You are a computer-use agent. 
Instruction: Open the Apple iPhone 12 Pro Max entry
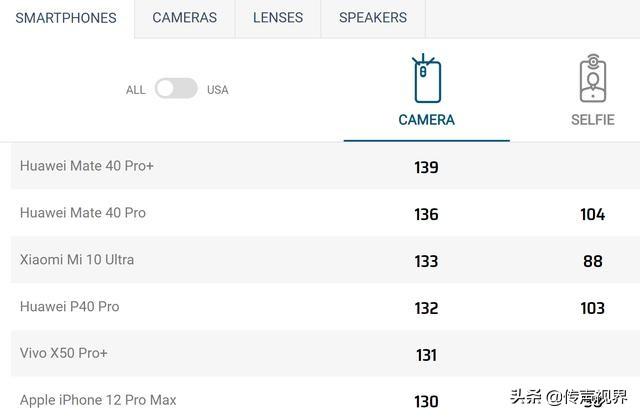[x=98, y=400]
